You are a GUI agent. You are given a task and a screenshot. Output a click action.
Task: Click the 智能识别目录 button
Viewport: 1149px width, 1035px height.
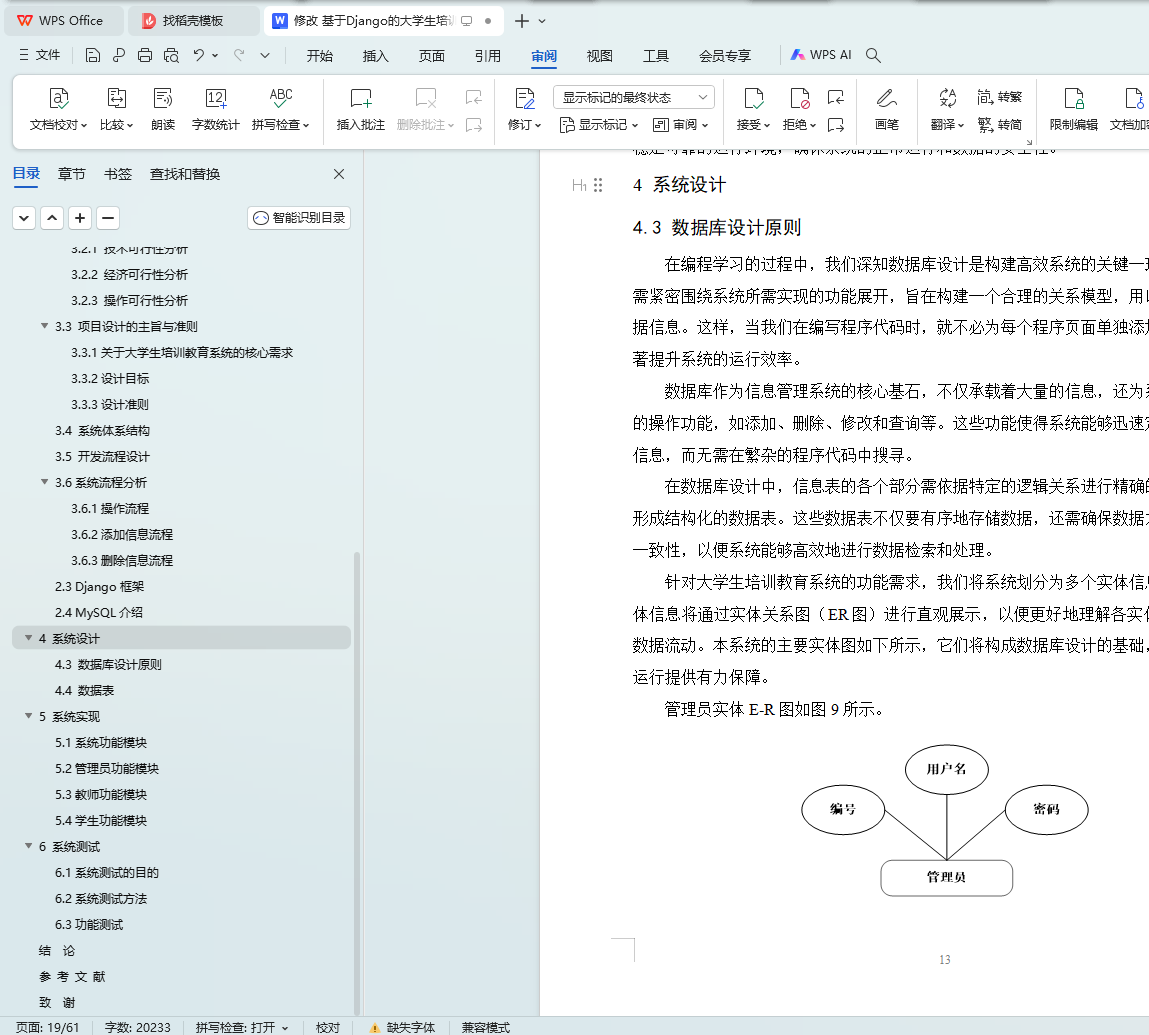point(299,218)
